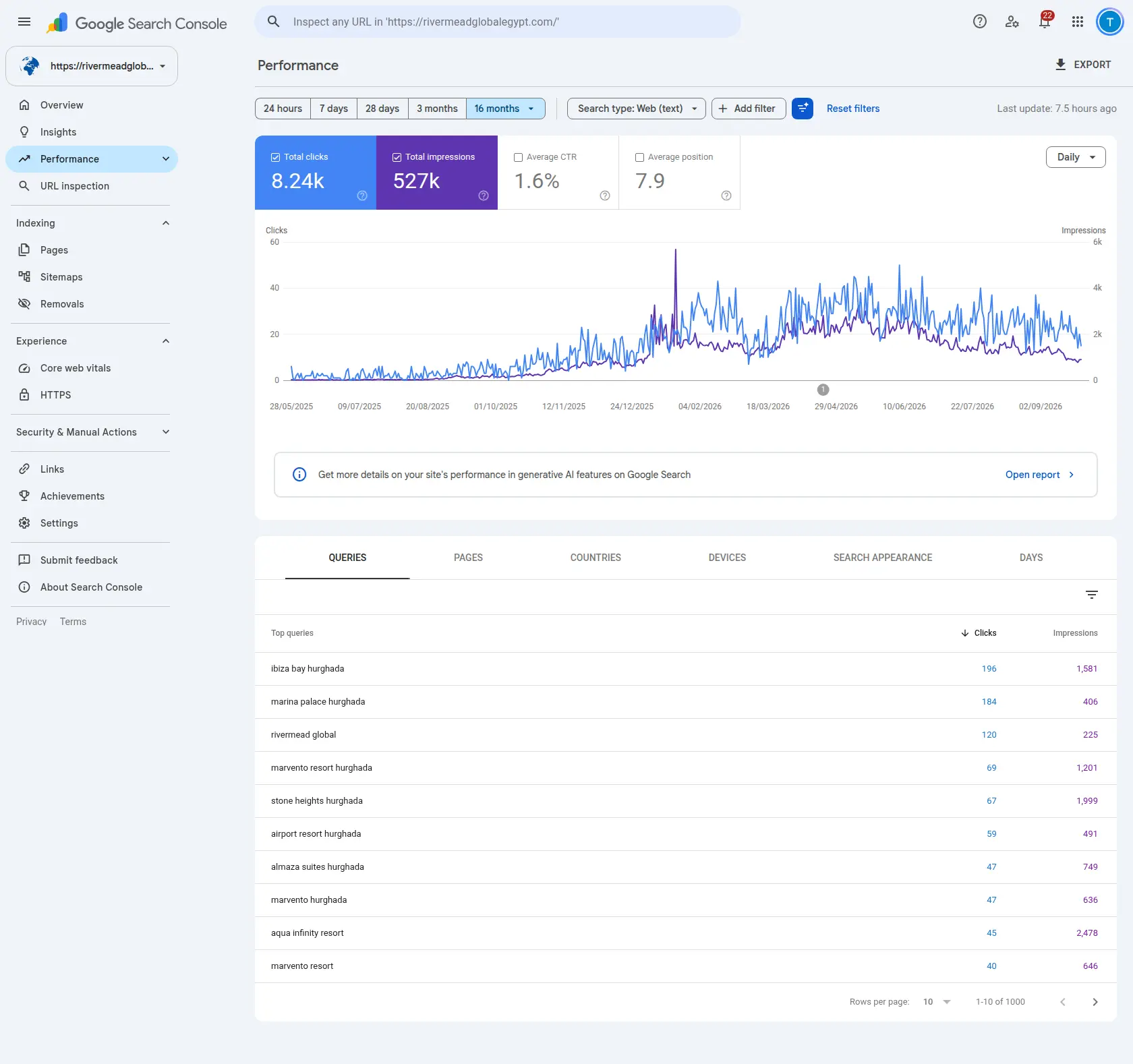Click the Export button
Image resolution: width=1133 pixels, height=1064 pixels.
(1083, 65)
